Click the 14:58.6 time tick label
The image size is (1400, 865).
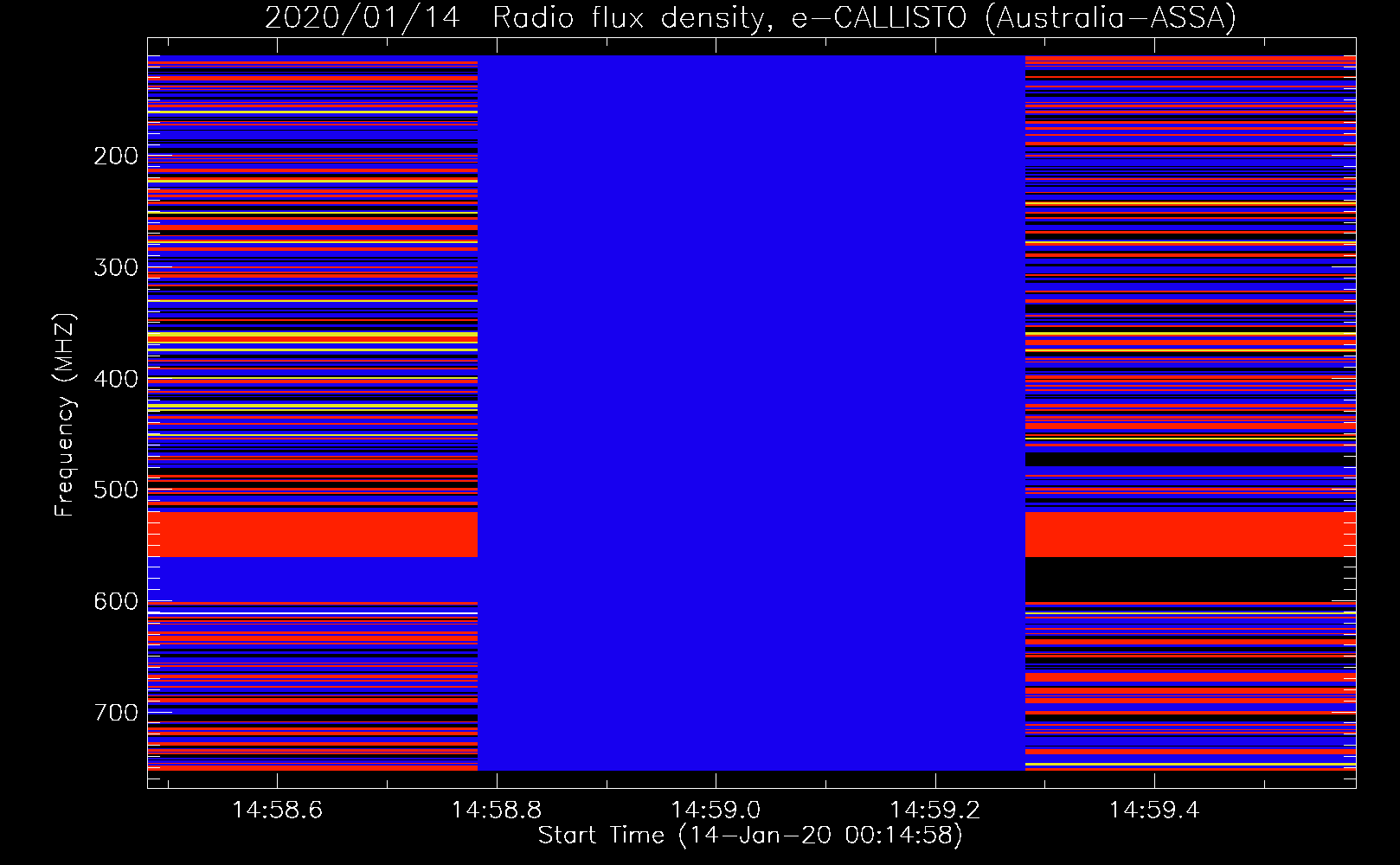pyautogui.click(x=277, y=810)
